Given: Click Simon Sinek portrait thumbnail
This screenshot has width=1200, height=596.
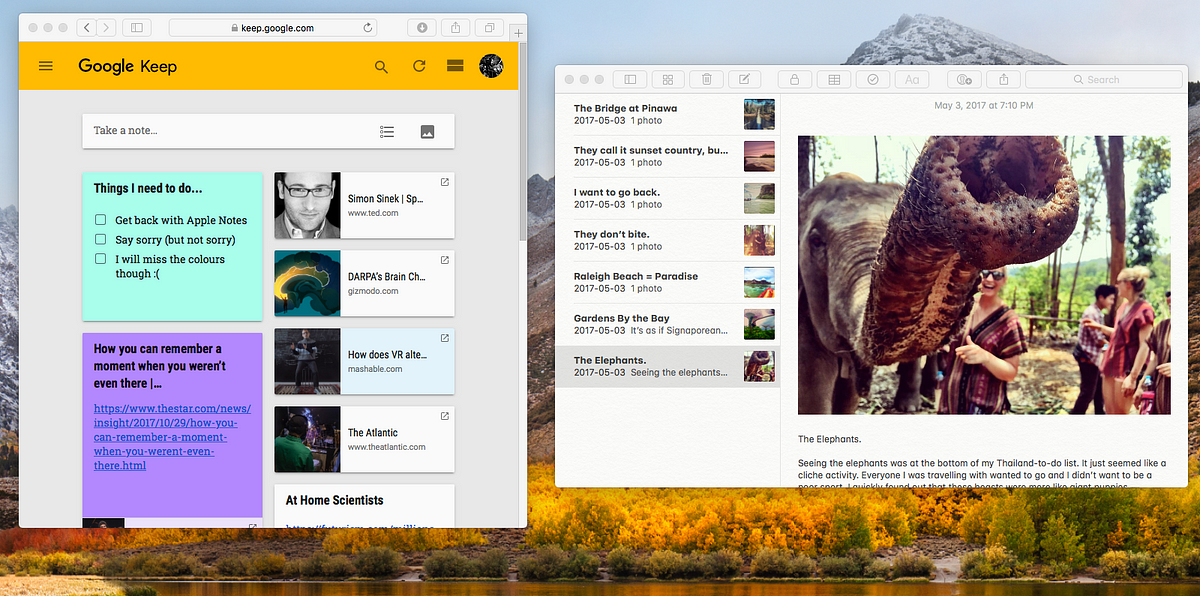Looking at the screenshot, I should (x=307, y=205).
